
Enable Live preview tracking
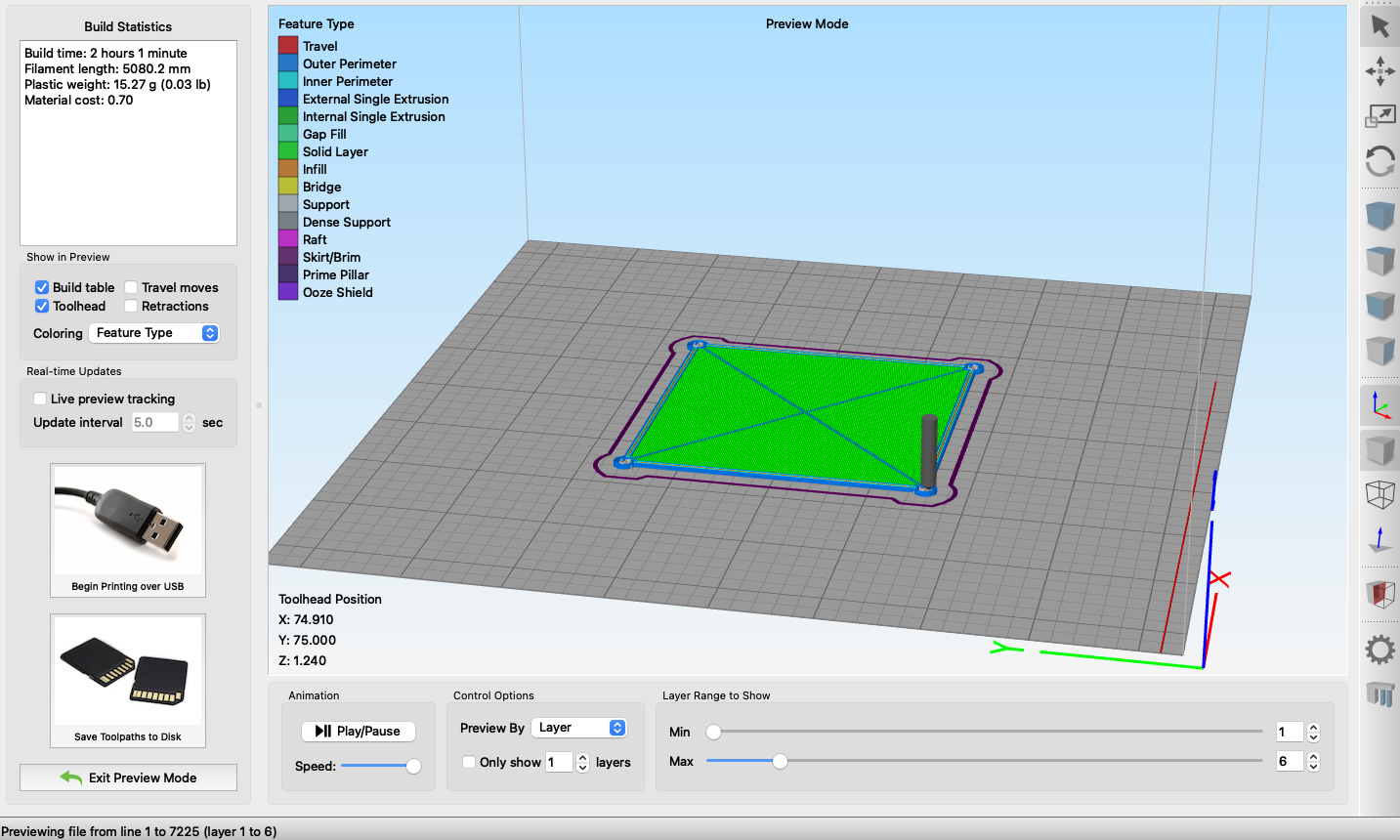(40, 399)
